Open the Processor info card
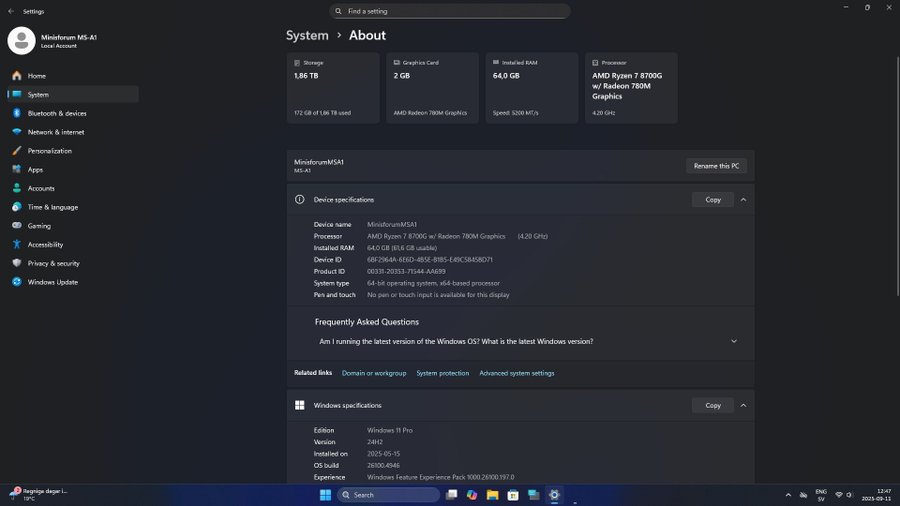The image size is (900, 506). (x=631, y=88)
